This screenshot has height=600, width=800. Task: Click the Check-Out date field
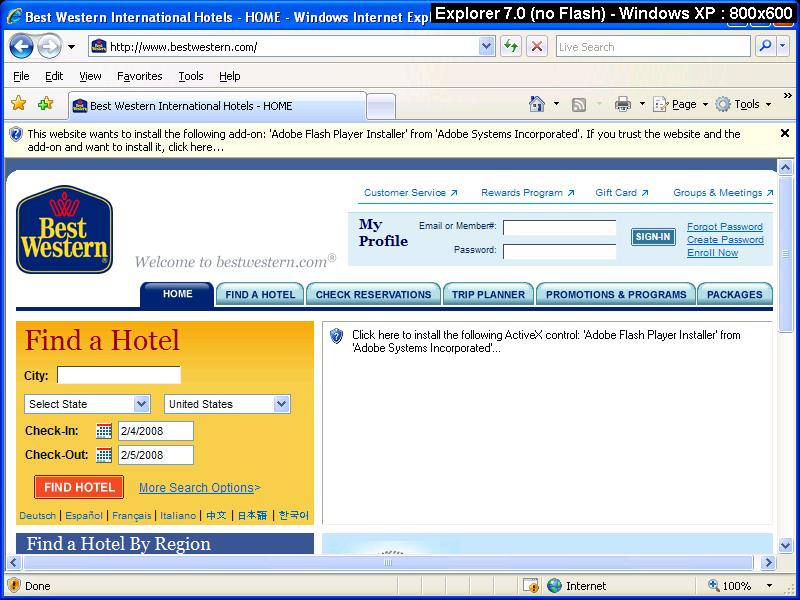coord(156,455)
